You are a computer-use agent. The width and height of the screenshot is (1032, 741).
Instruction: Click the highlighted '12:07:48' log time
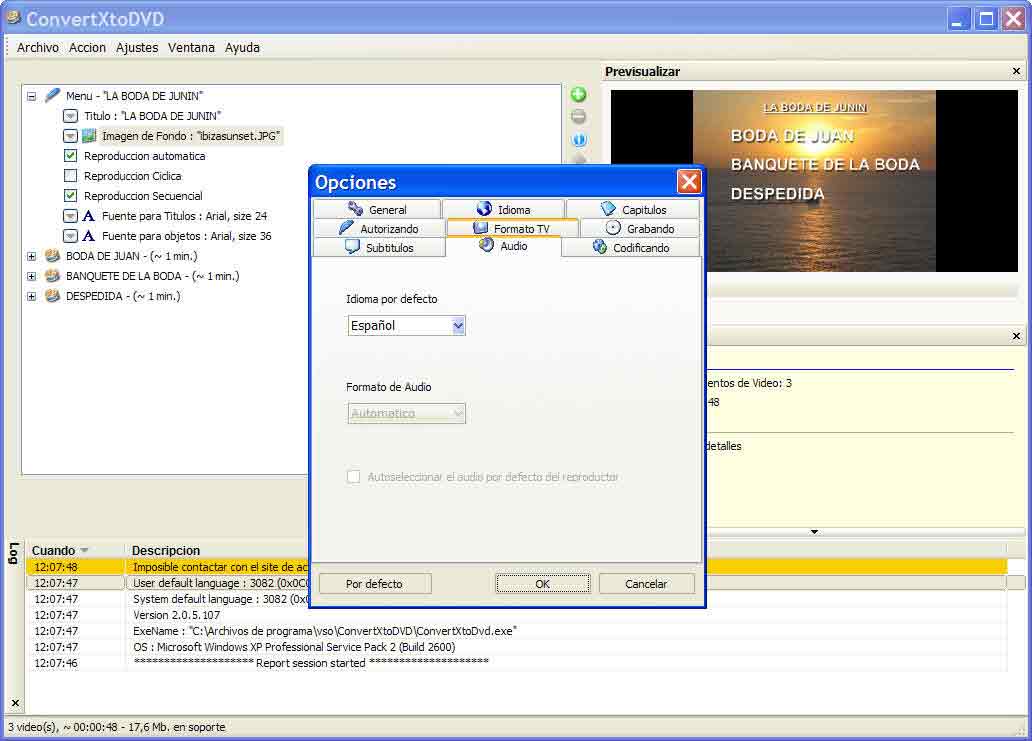pos(56,567)
